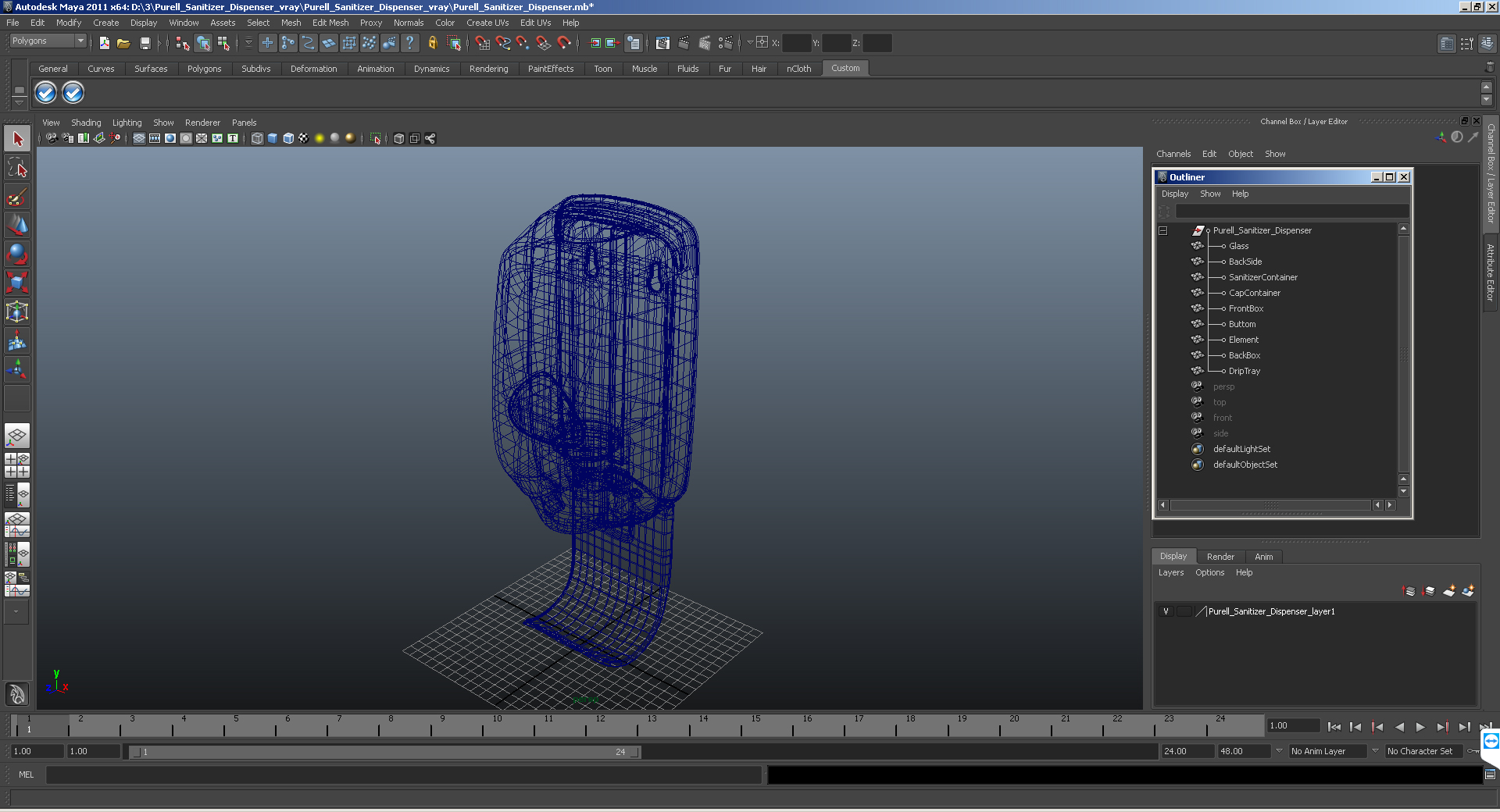Toggle the lock selection padlock icon
The height and width of the screenshot is (812, 1500).
[432, 43]
